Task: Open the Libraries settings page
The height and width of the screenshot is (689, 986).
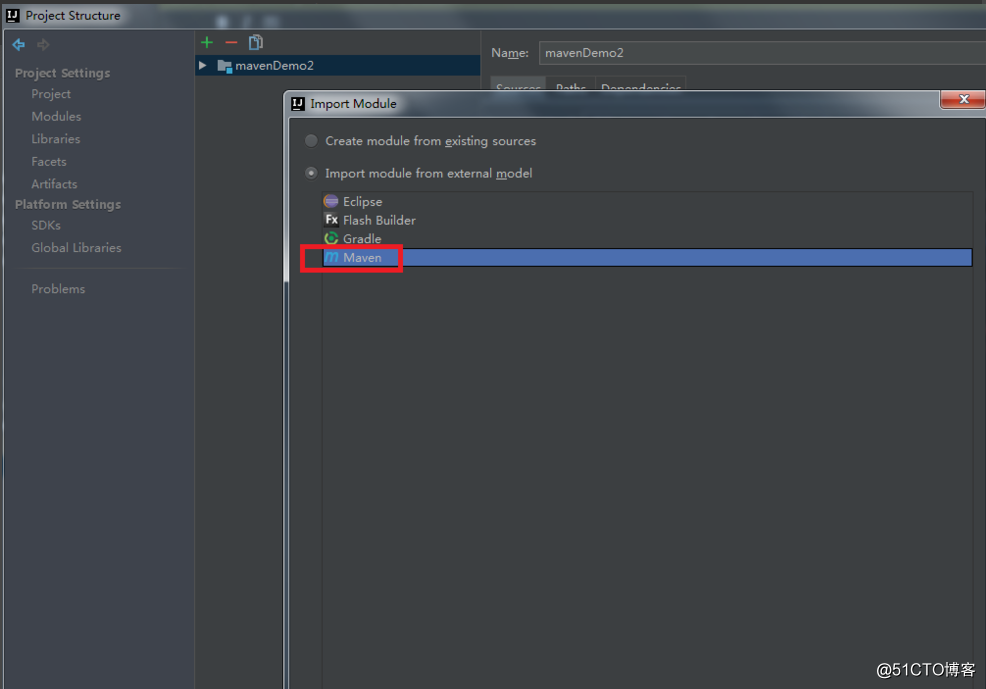Action: click(x=56, y=139)
